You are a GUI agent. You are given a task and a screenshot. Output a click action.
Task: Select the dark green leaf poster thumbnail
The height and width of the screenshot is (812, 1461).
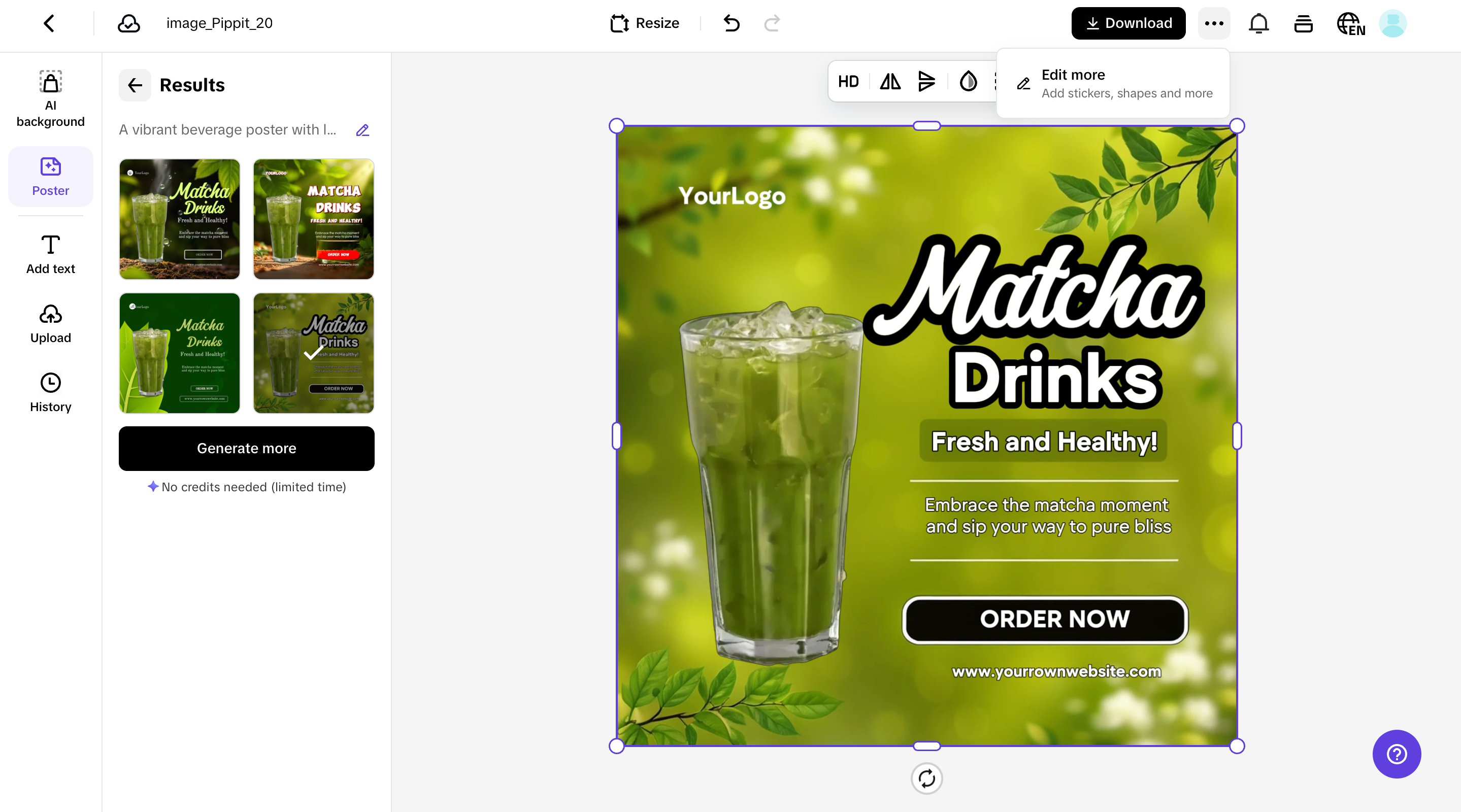tap(179, 353)
